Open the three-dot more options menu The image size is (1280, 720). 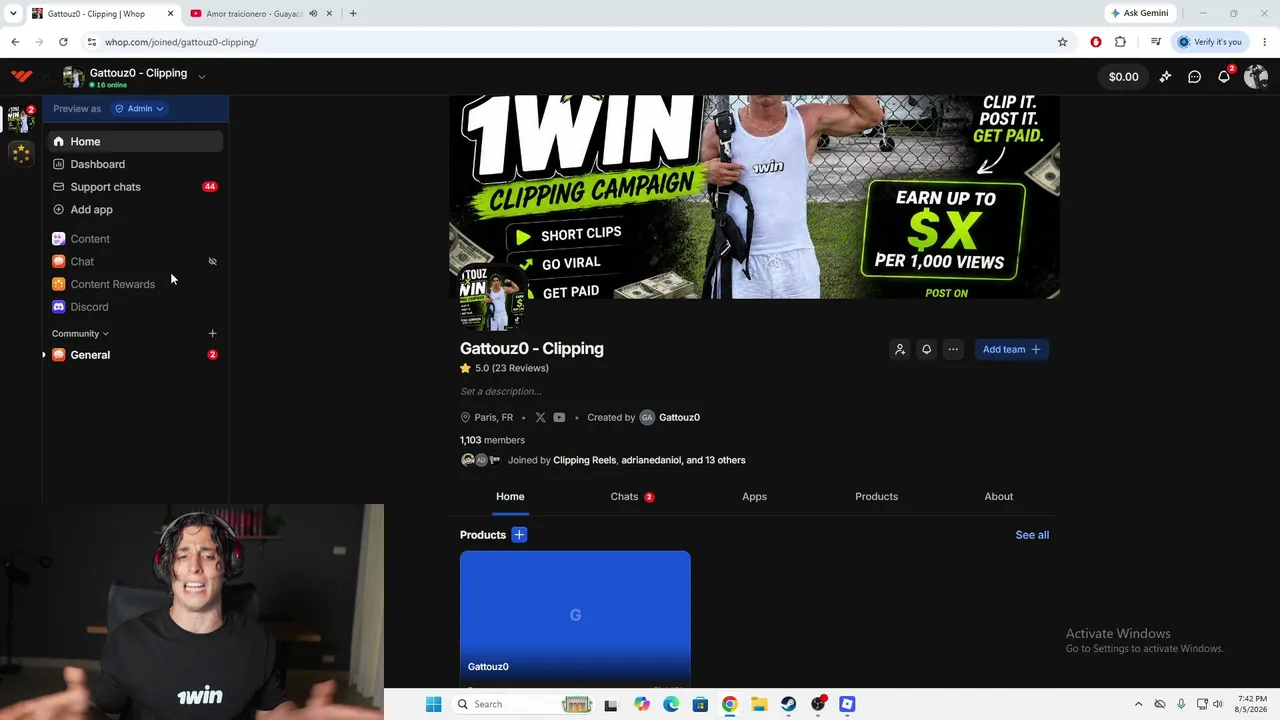tap(953, 350)
